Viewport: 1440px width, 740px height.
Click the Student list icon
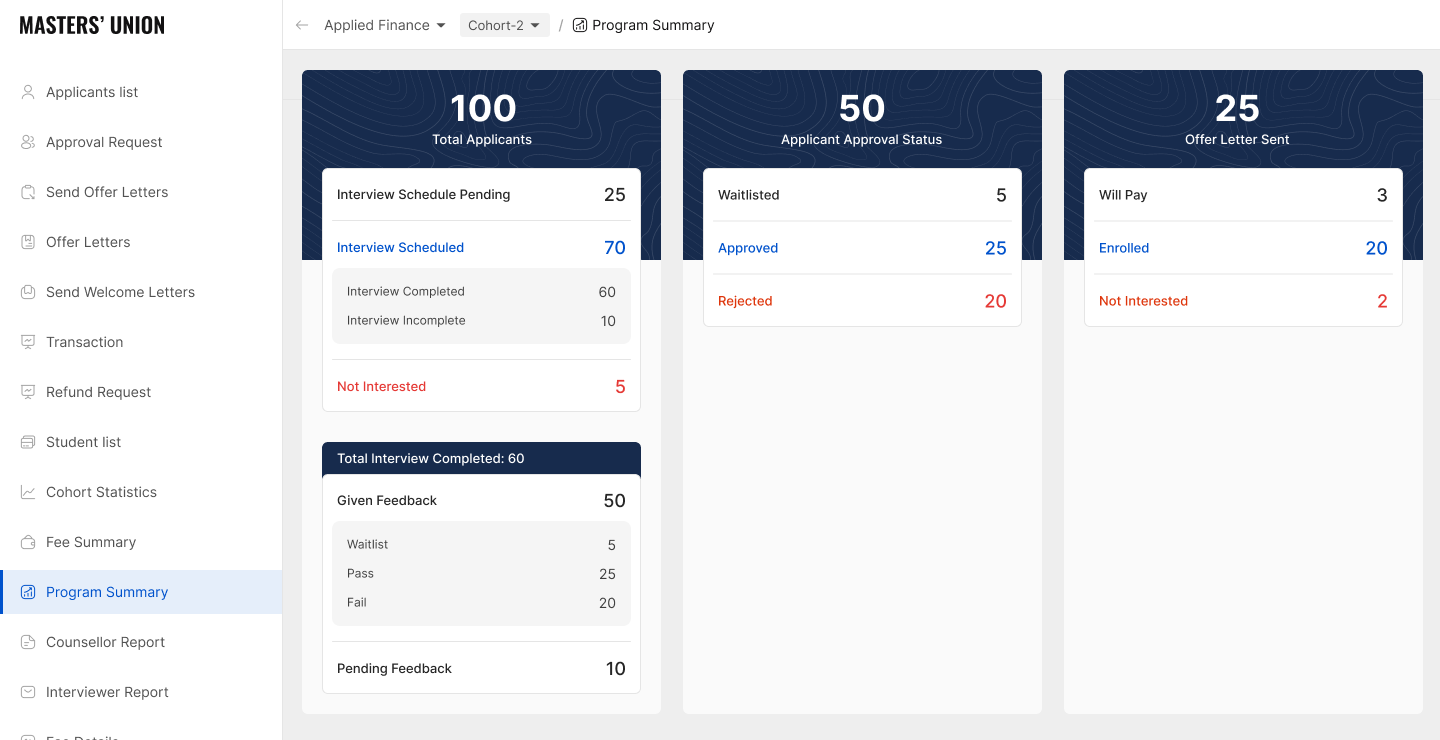pyautogui.click(x=28, y=442)
